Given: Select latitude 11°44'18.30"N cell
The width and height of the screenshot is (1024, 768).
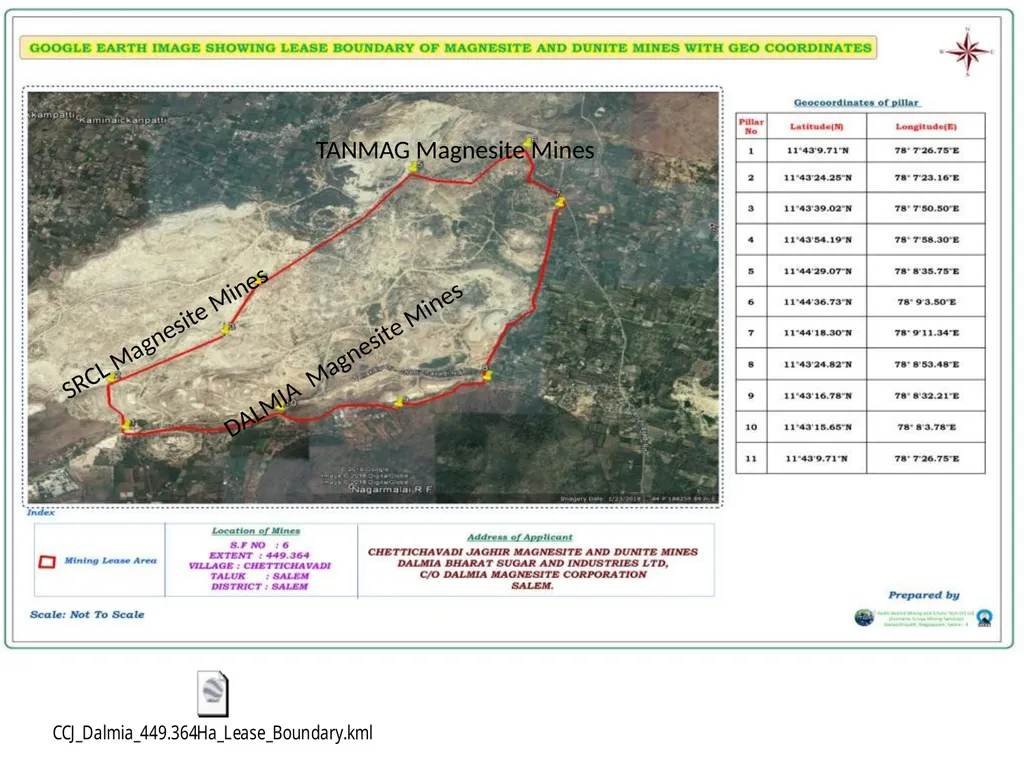Looking at the screenshot, I should pyautogui.click(x=817, y=333).
